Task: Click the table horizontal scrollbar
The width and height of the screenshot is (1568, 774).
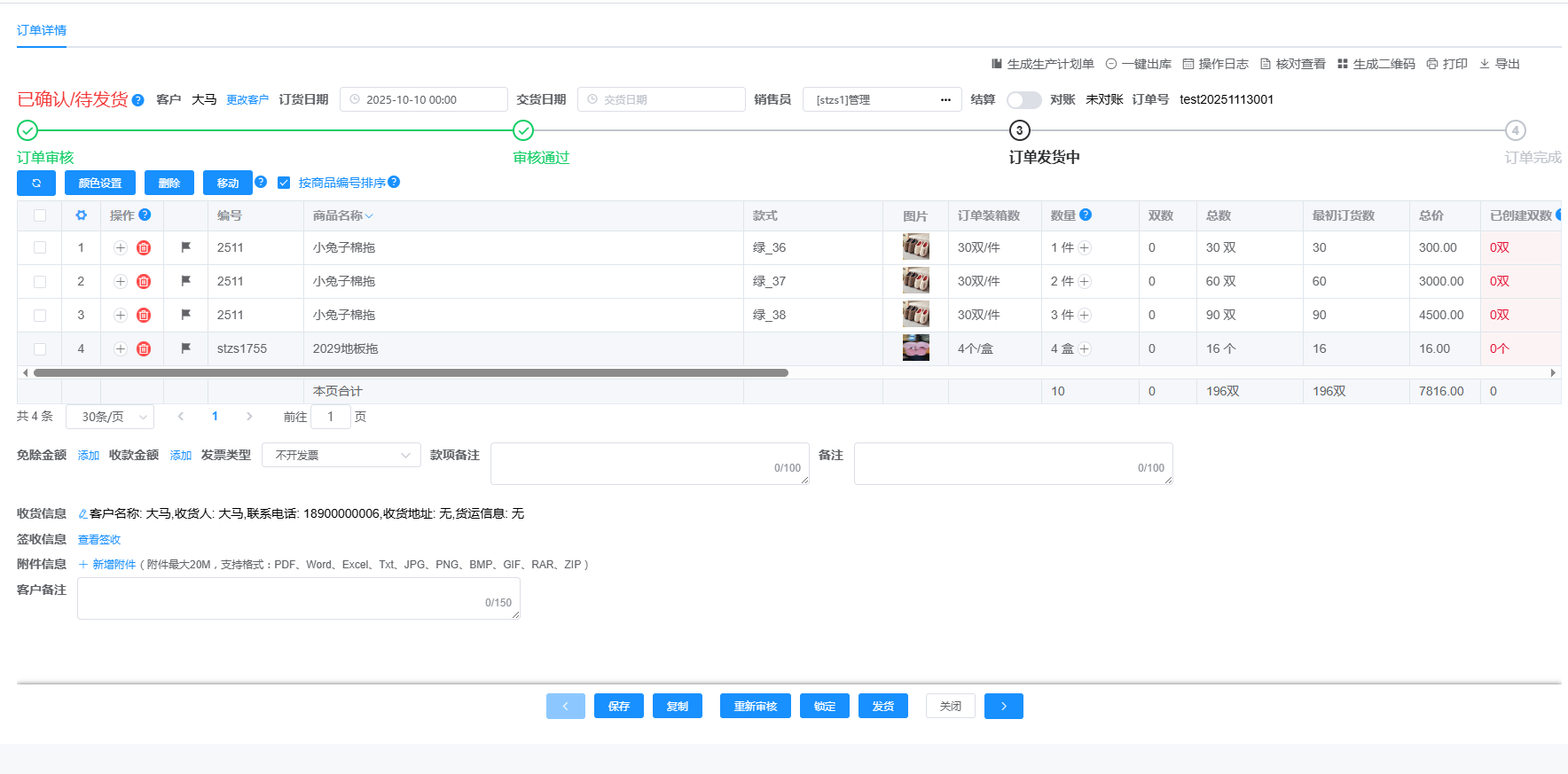Action: pos(411,373)
